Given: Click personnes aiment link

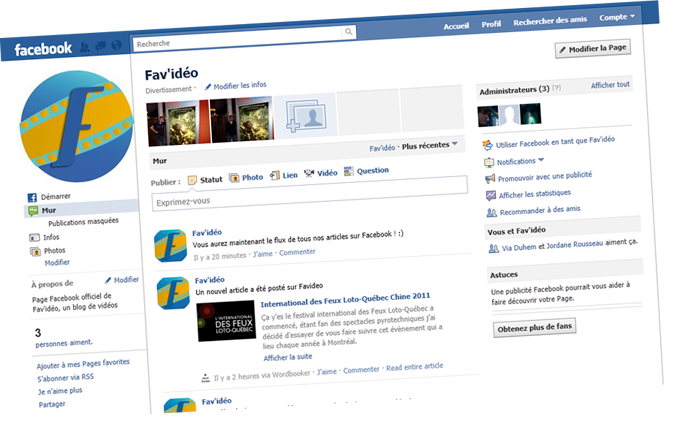Looking at the screenshot, I should 64,343.
